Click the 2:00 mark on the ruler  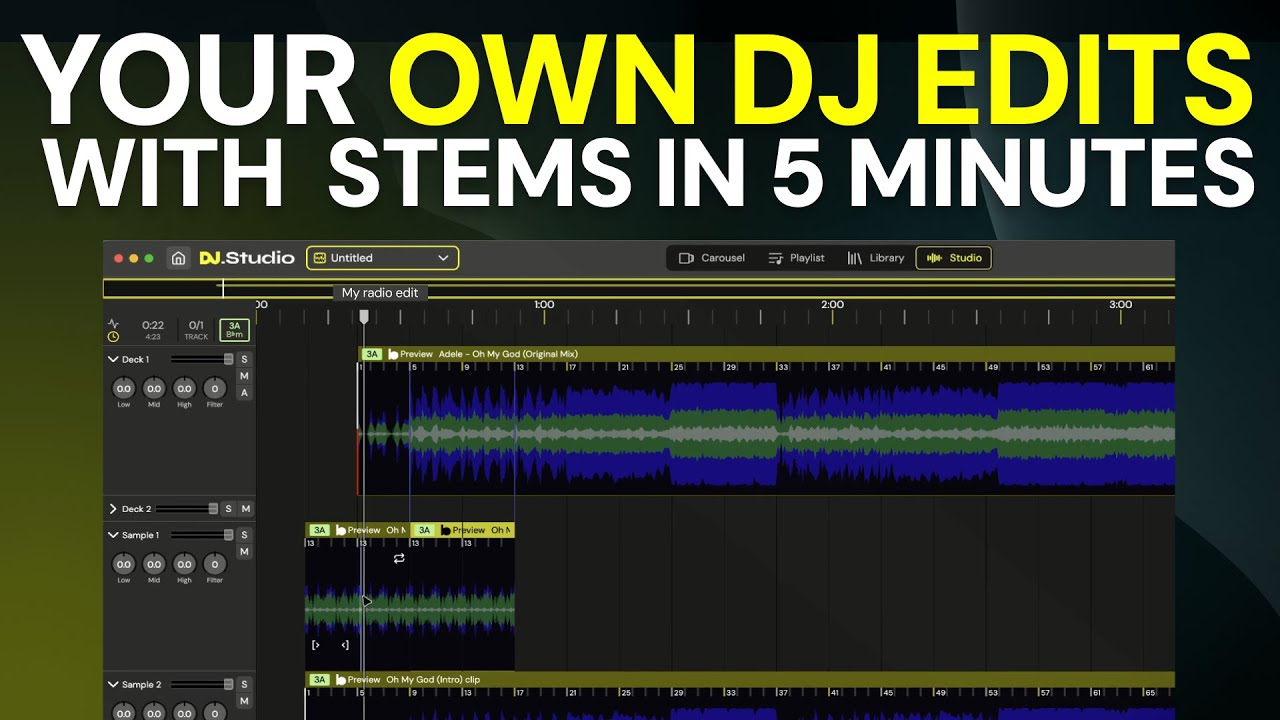coord(832,304)
